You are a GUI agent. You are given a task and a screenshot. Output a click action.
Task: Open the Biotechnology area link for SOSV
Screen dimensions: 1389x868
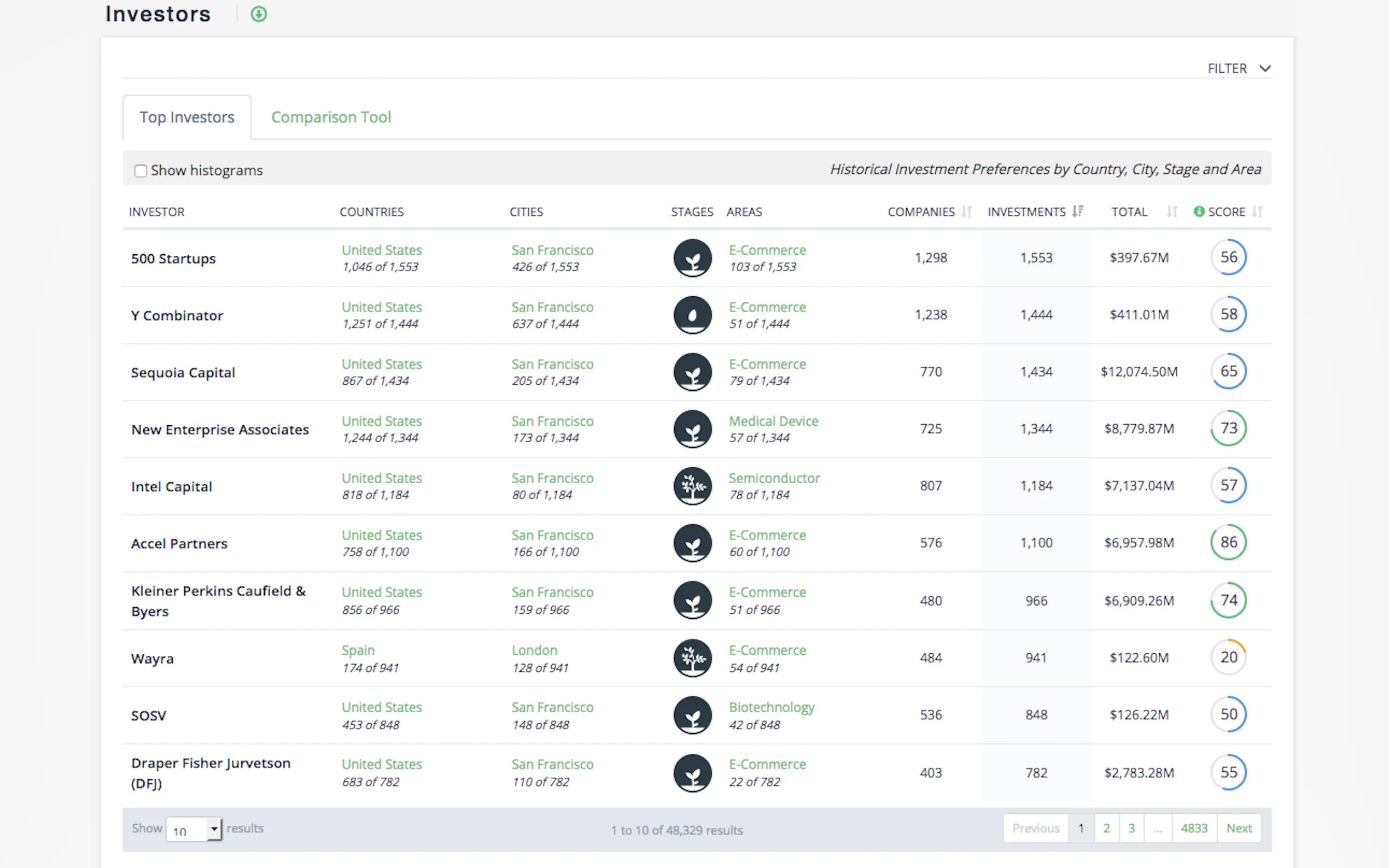click(772, 708)
